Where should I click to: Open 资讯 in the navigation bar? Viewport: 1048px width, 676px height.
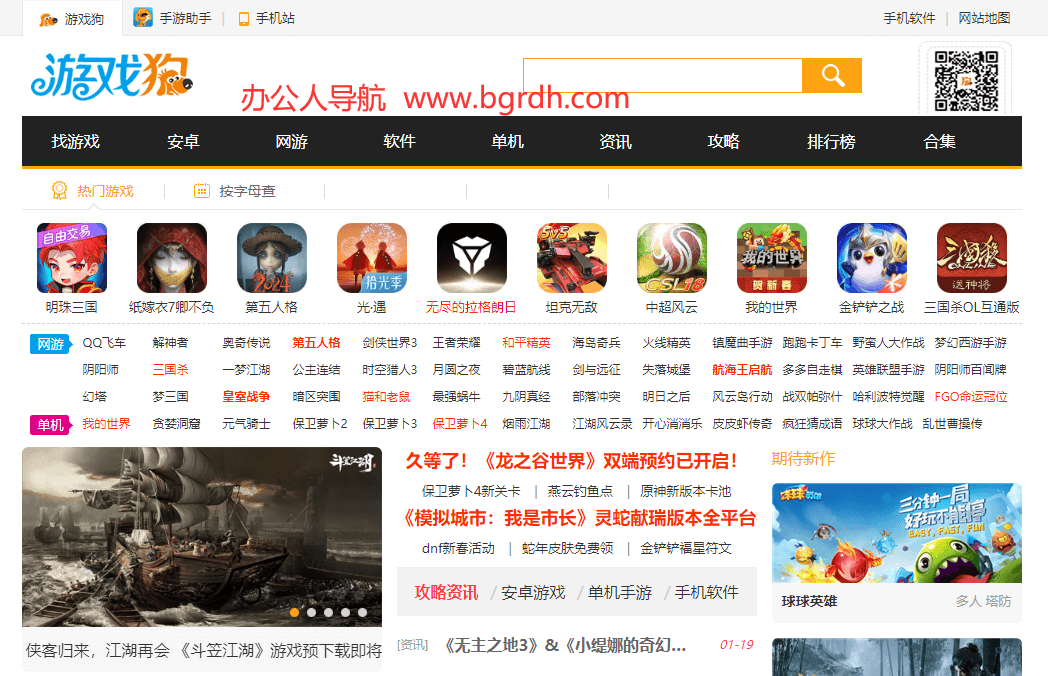(616, 141)
